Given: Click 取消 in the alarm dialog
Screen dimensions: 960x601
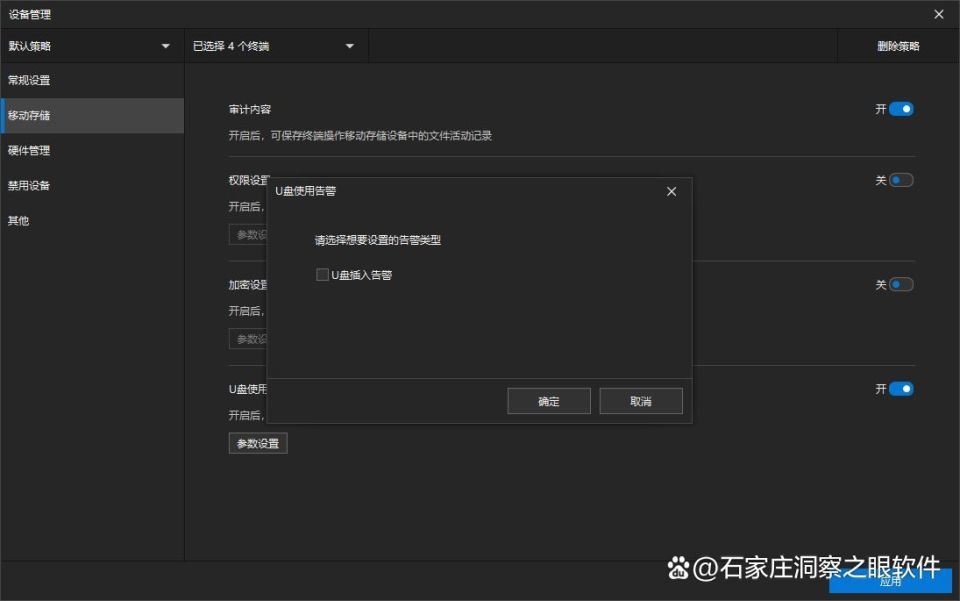Looking at the screenshot, I should (x=640, y=401).
